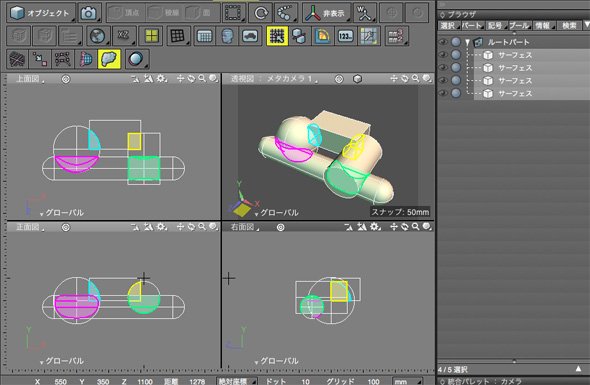
Task: Select the ルートパート tree item
Action: pyautogui.click(x=508, y=42)
